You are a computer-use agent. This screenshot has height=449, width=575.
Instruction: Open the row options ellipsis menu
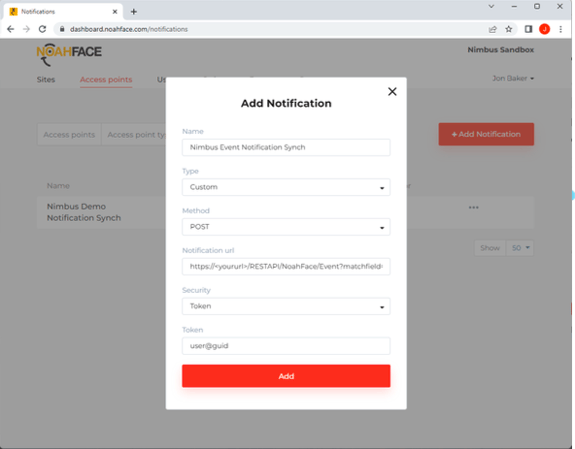pos(473,208)
